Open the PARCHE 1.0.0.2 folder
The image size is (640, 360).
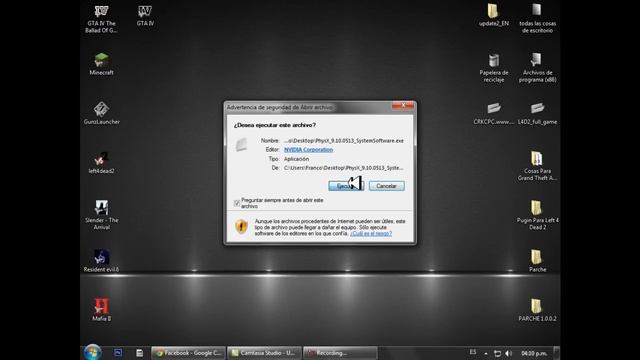tap(537, 310)
